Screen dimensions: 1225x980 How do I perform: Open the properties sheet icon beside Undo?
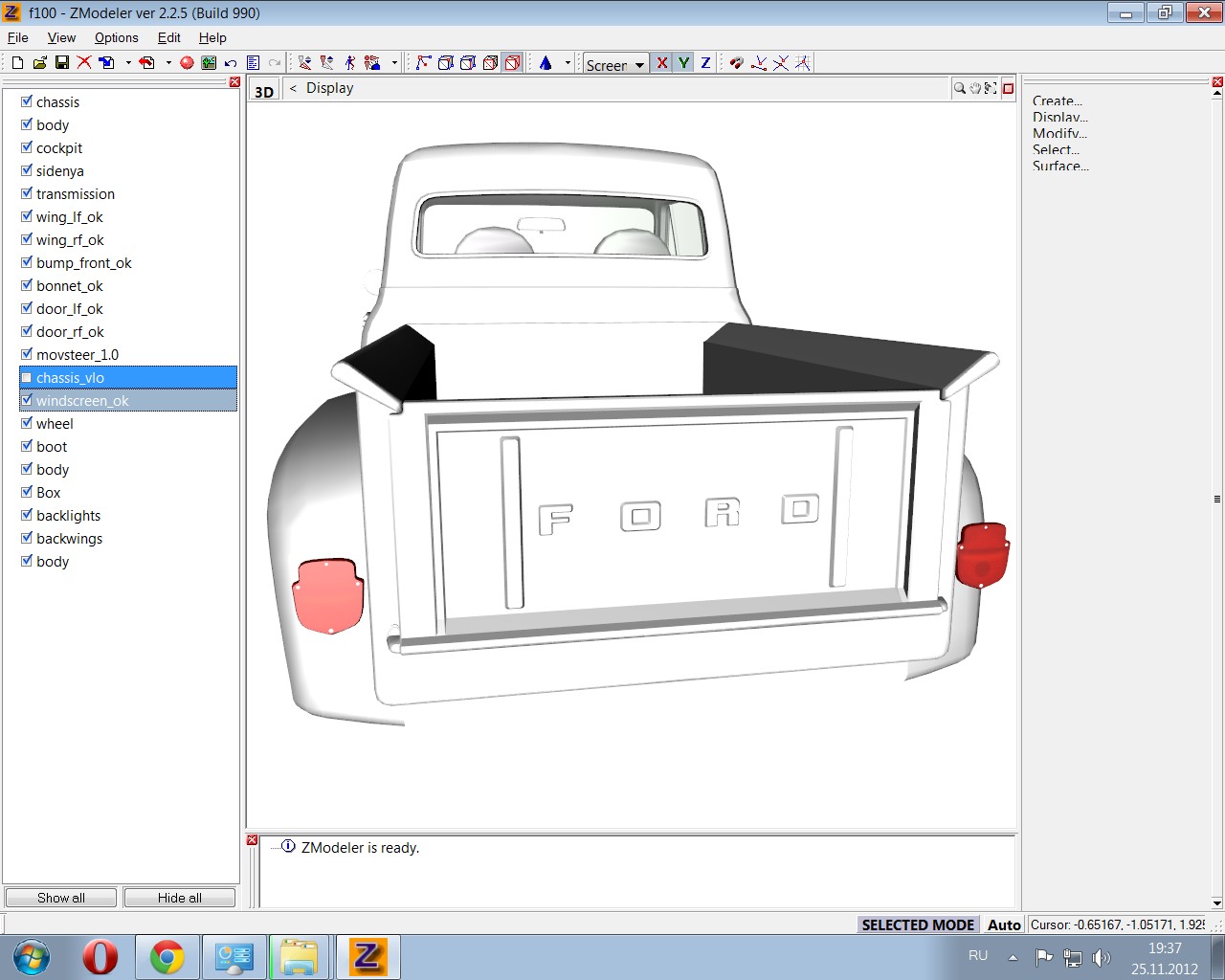pos(253,63)
